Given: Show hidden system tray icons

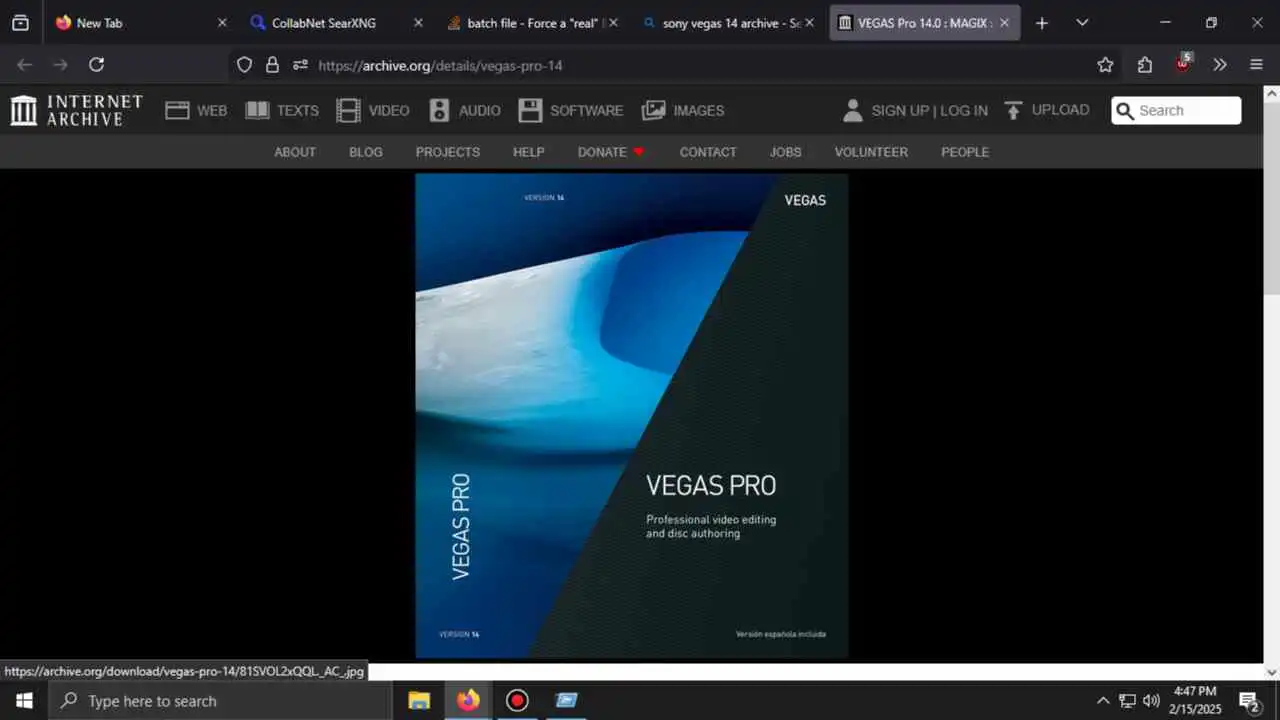Looking at the screenshot, I should point(1103,700).
